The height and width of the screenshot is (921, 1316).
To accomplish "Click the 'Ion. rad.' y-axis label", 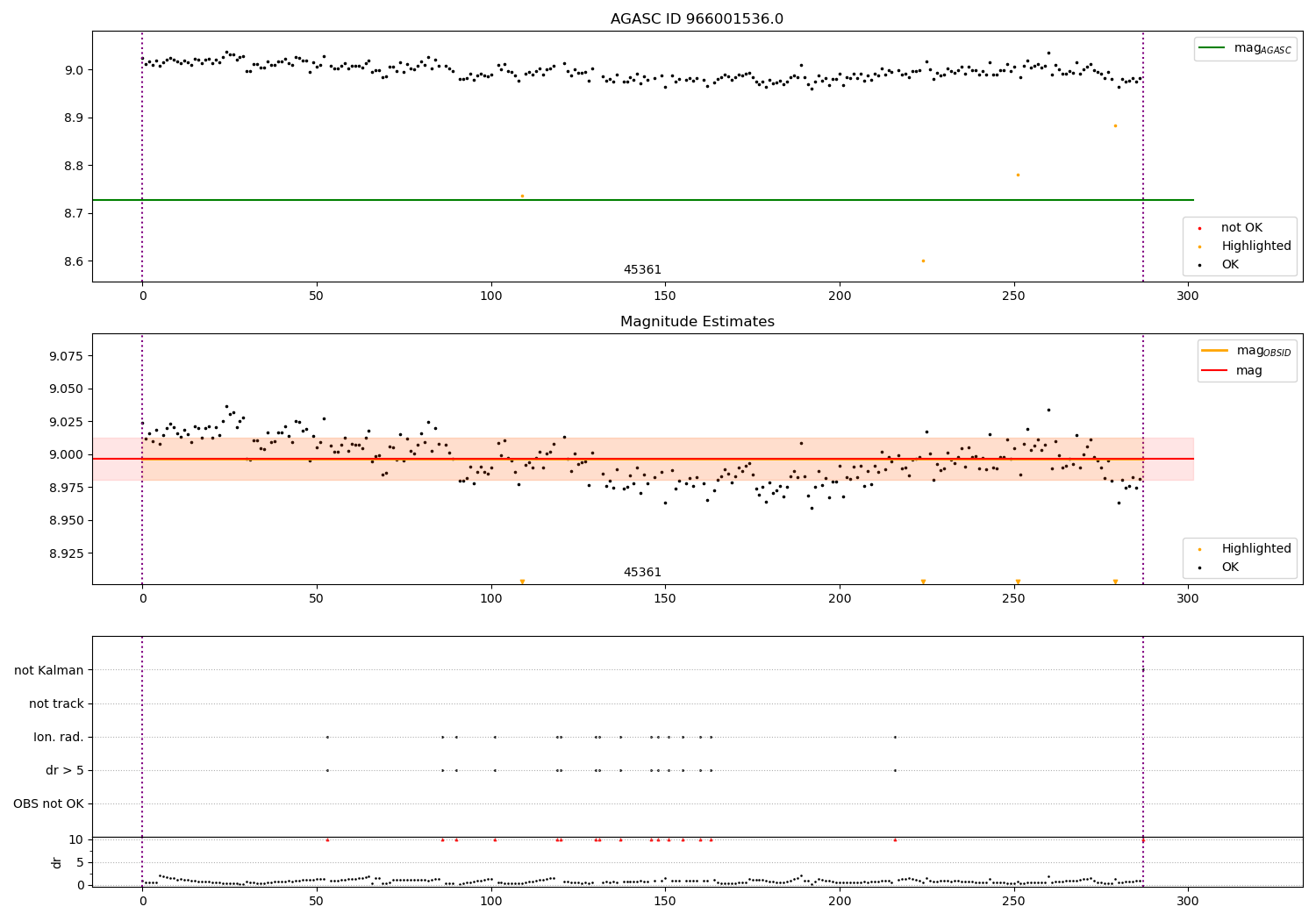I will tap(59, 738).
